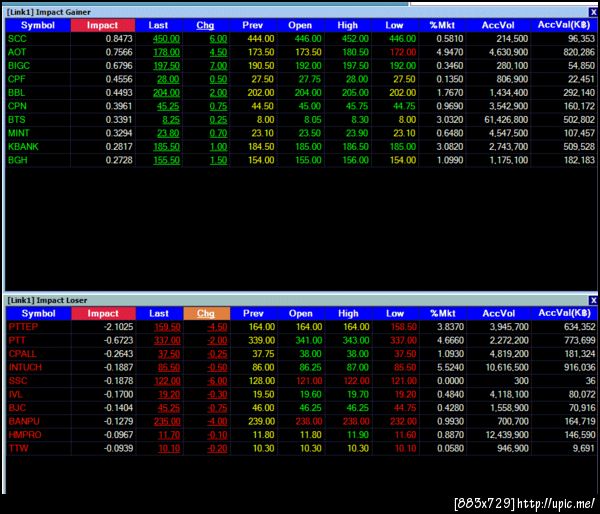
Task: Close the Impact Gainer panel
Action: click(x=593, y=12)
